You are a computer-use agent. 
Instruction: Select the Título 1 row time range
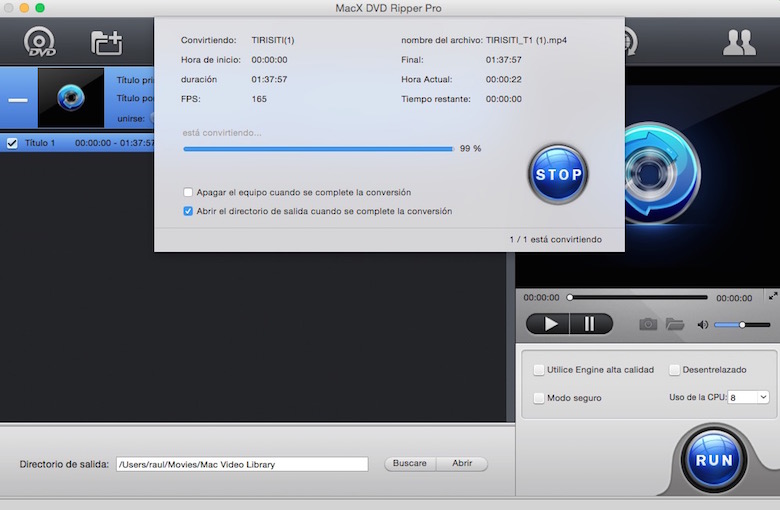pyautogui.click(x=114, y=143)
